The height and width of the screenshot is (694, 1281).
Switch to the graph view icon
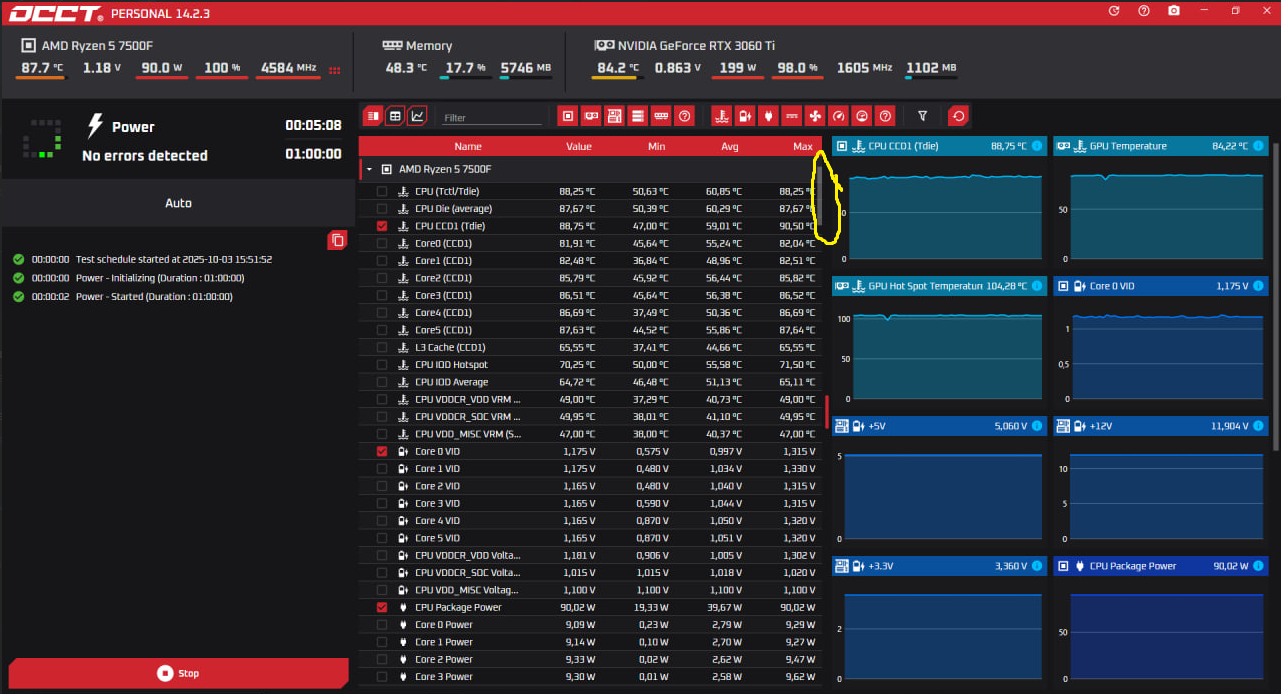pyautogui.click(x=417, y=116)
